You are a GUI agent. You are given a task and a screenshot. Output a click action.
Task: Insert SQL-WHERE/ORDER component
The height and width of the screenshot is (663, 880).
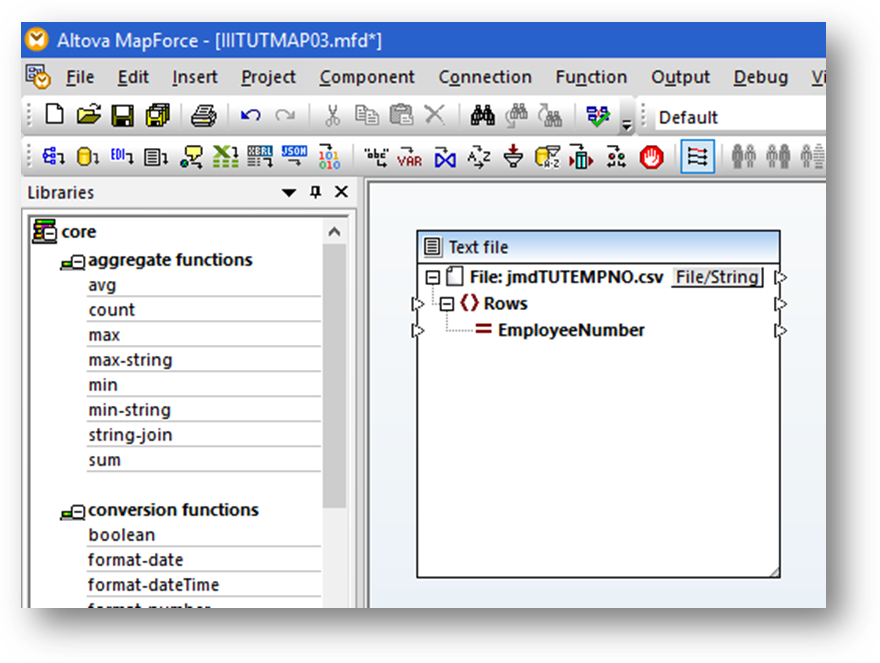pyautogui.click(x=547, y=157)
